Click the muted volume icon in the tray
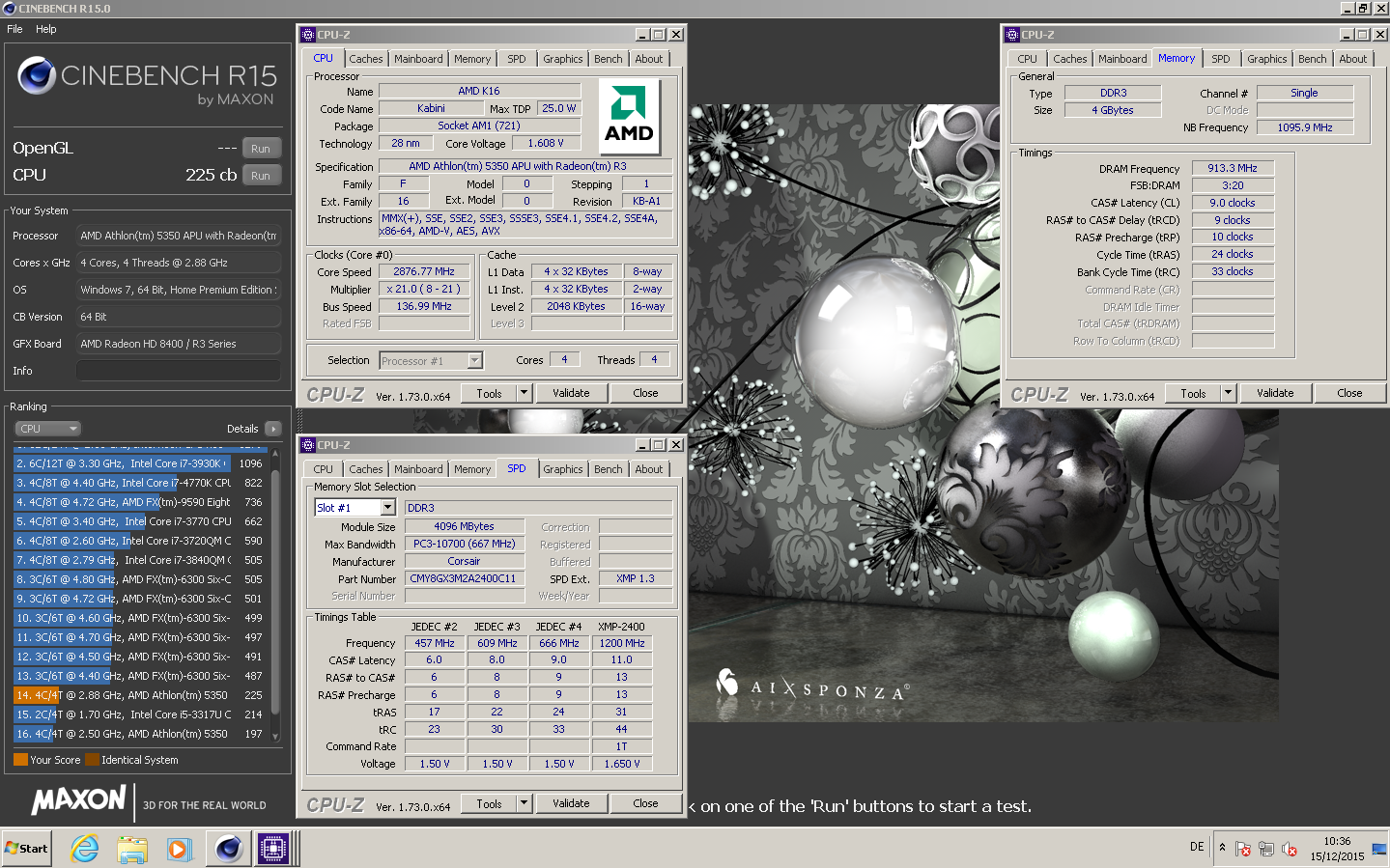The width and height of the screenshot is (1390, 868). pyautogui.click(x=1290, y=849)
